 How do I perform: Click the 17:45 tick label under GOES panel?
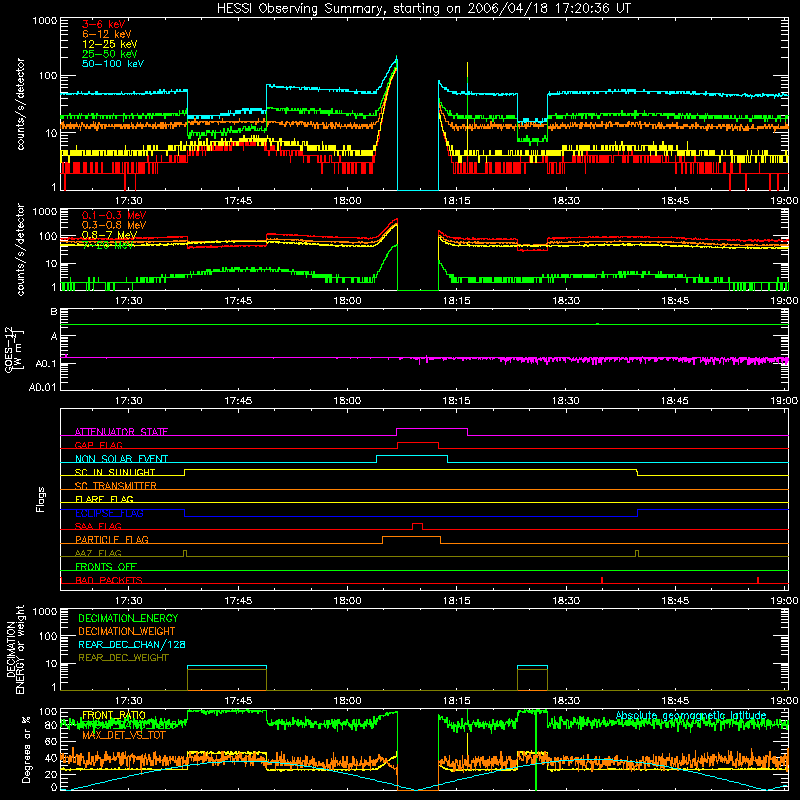click(x=238, y=401)
